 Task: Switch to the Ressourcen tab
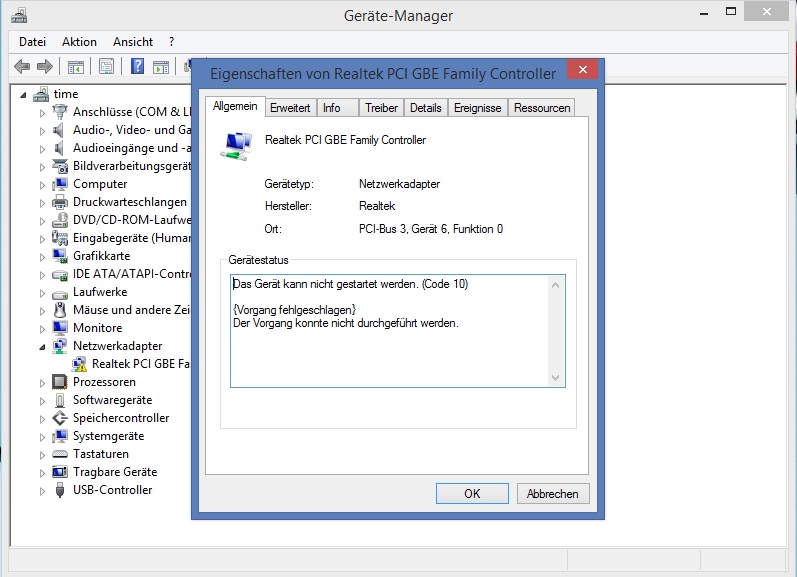pos(542,108)
